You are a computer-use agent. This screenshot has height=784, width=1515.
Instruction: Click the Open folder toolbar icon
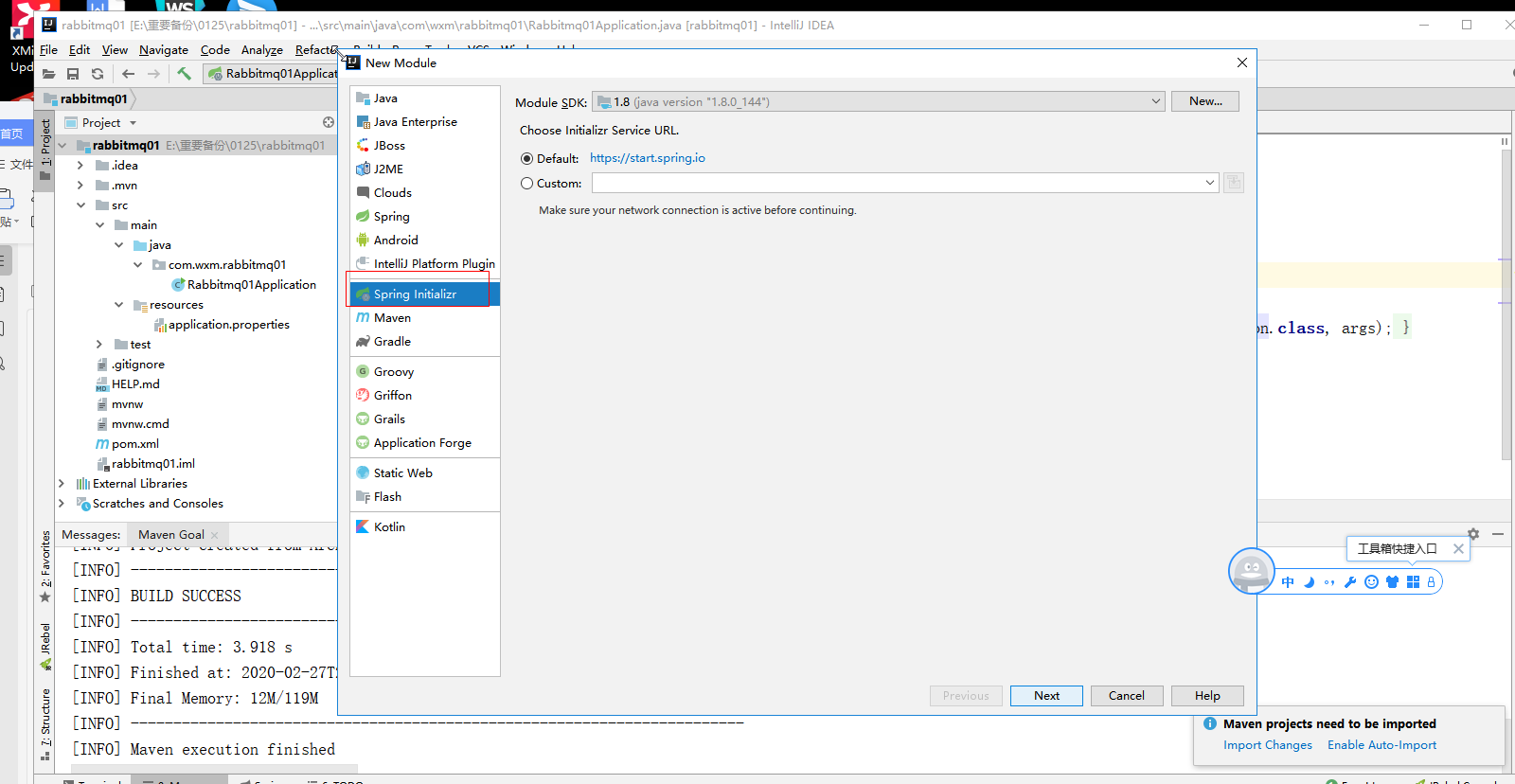(48, 74)
